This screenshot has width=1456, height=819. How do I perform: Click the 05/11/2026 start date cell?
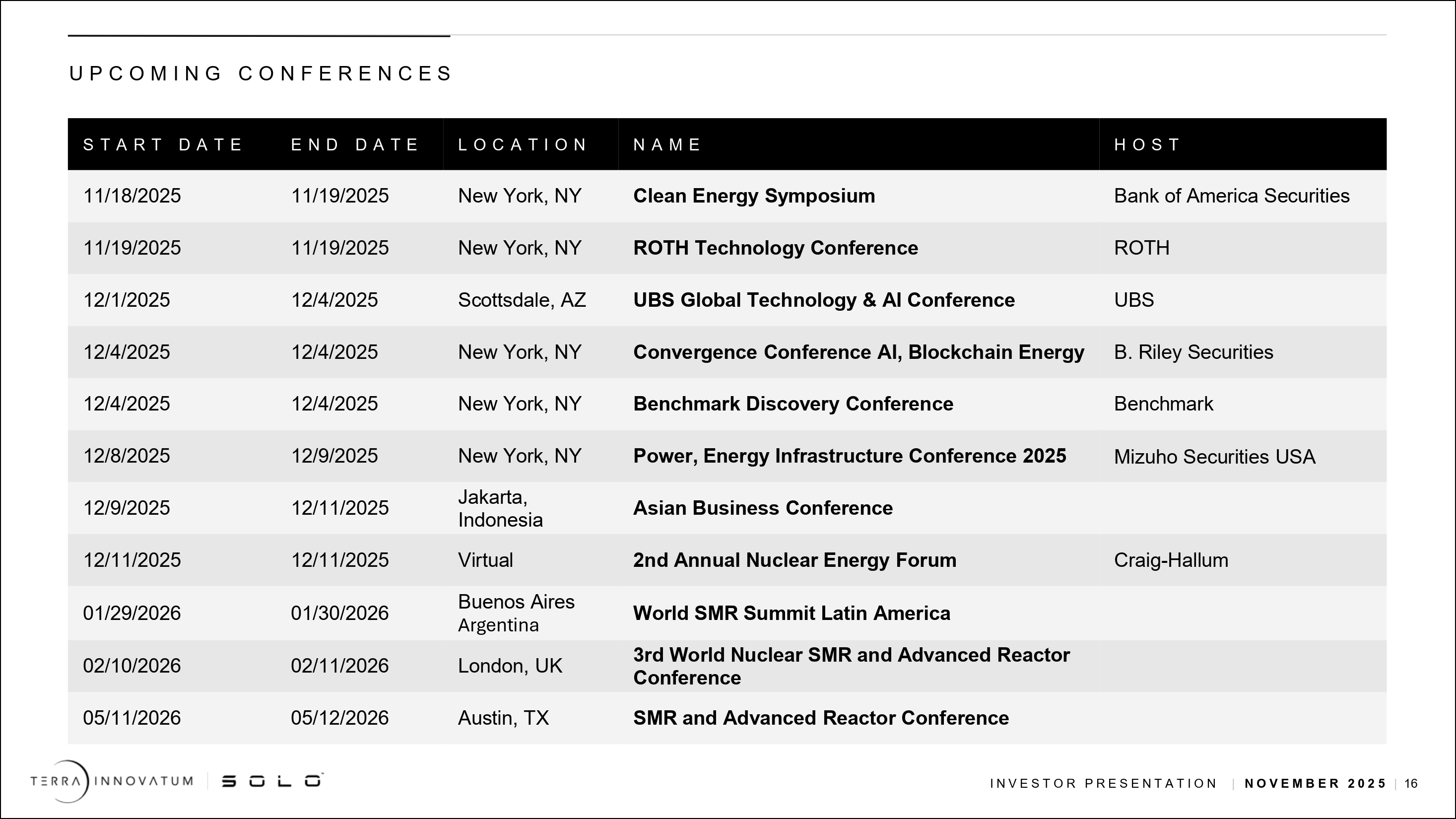click(132, 717)
